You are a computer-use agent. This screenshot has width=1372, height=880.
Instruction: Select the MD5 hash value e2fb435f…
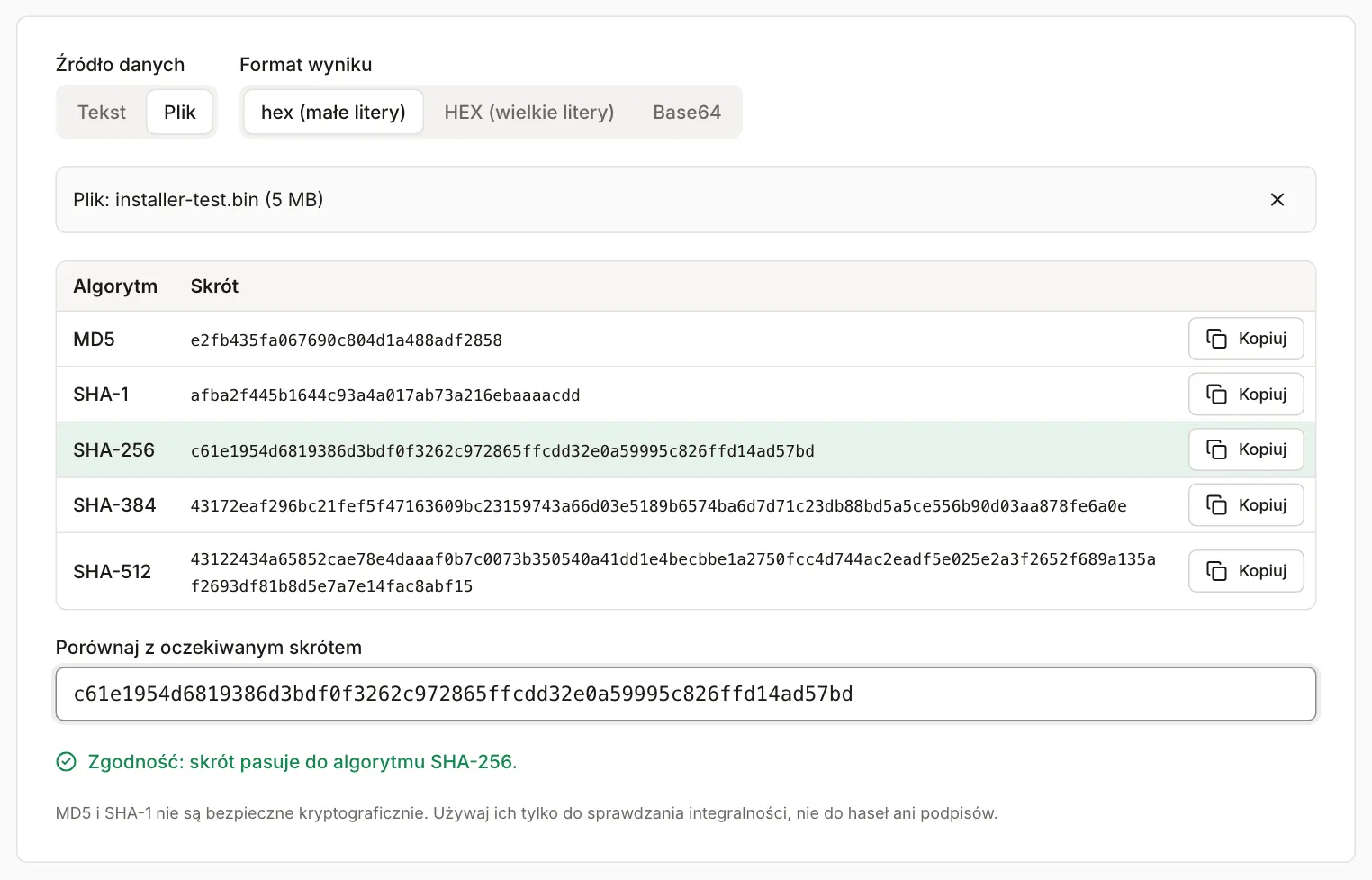[347, 340]
